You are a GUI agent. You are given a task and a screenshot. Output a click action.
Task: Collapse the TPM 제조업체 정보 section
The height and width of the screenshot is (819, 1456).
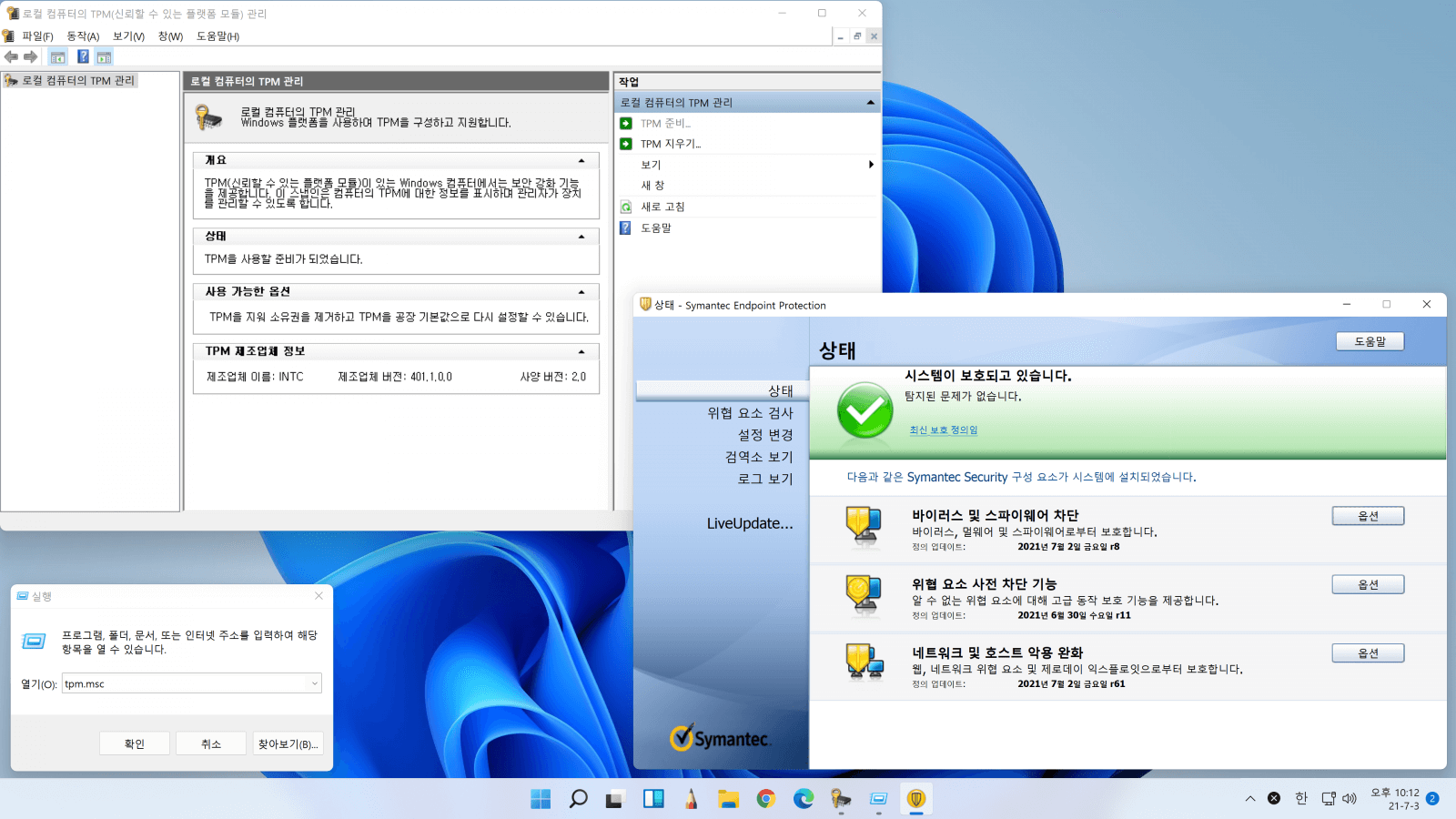point(581,352)
